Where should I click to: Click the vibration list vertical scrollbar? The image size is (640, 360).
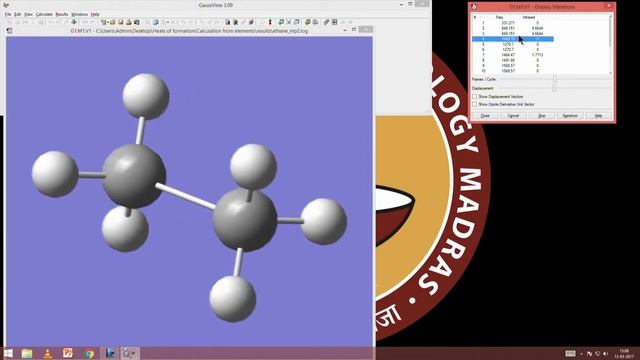pos(611,44)
